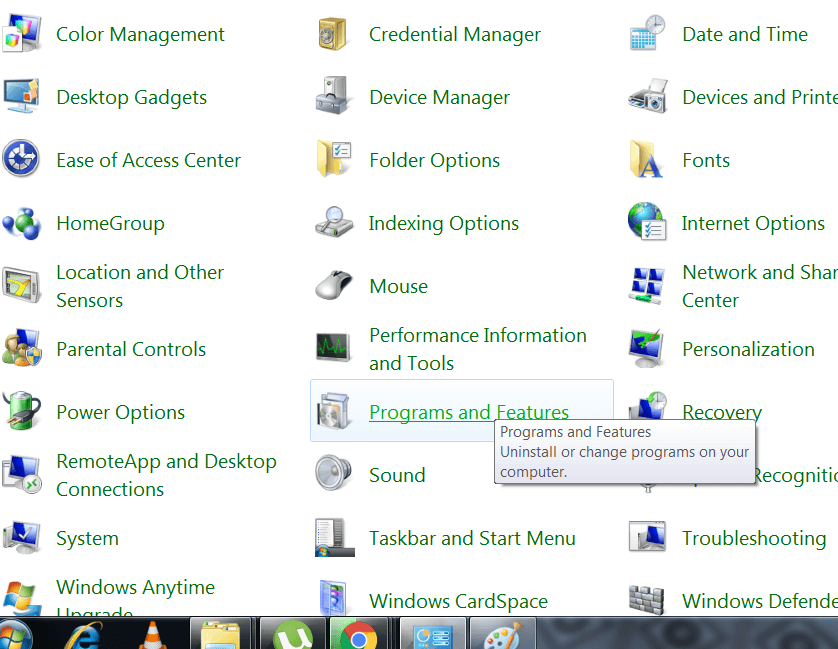Select the Internet Options link
Screen dimensions: 838x649
pos(753,224)
